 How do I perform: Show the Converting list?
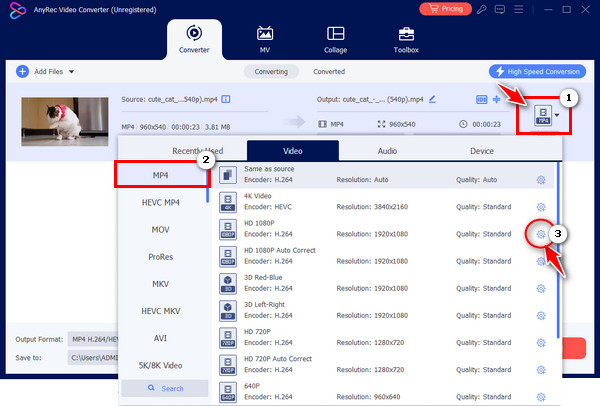point(271,72)
